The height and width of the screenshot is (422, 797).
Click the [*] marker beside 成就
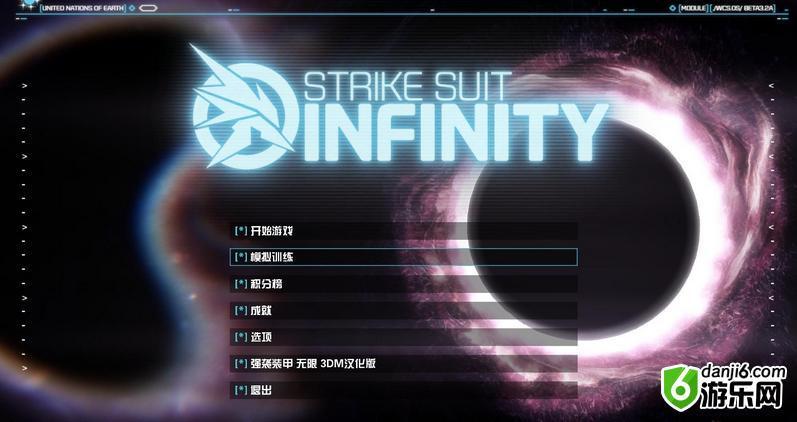pyautogui.click(x=240, y=310)
